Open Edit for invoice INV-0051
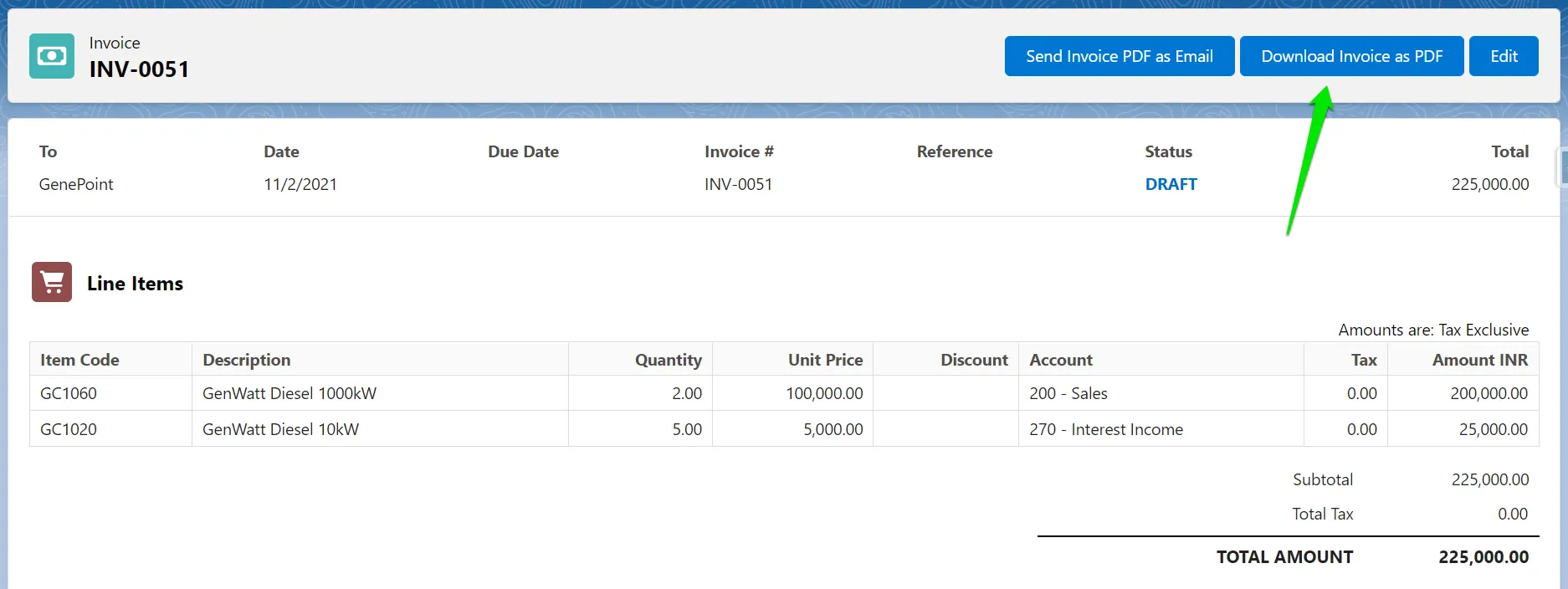The image size is (1568, 589). pos(1504,56)
